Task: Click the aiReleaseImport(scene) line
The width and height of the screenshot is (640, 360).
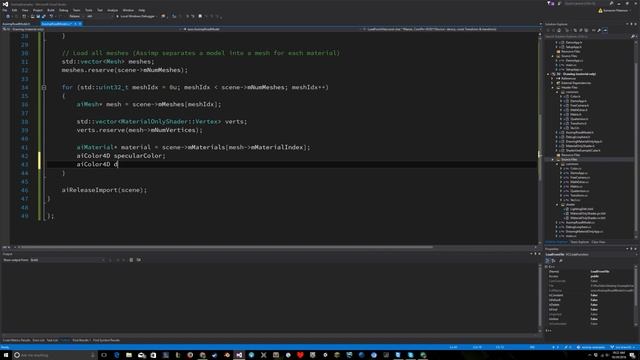Action: 104,190
